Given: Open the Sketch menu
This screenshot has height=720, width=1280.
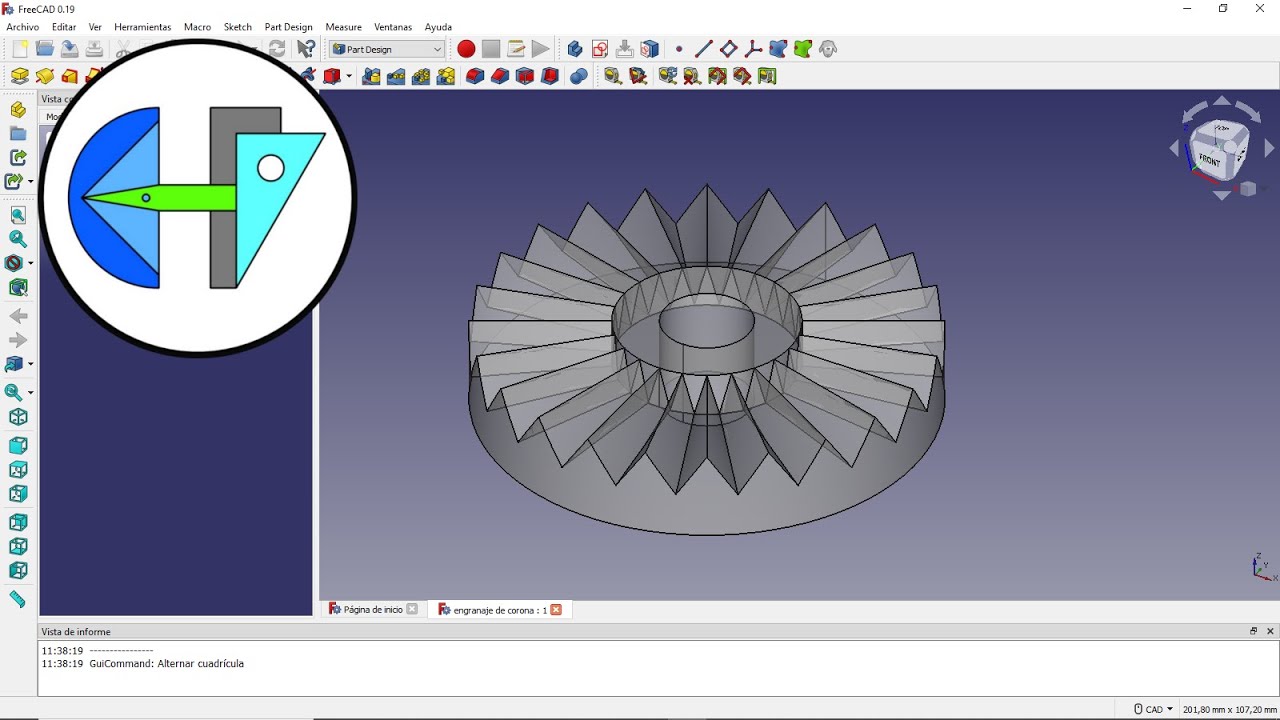Looking at the screenshot, I should pos(238,27).
